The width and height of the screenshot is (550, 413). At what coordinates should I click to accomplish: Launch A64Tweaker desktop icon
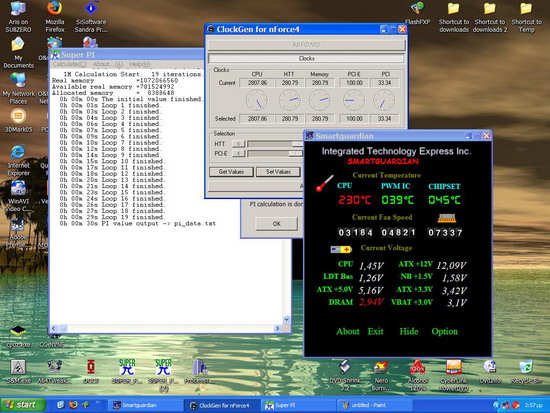54,372
